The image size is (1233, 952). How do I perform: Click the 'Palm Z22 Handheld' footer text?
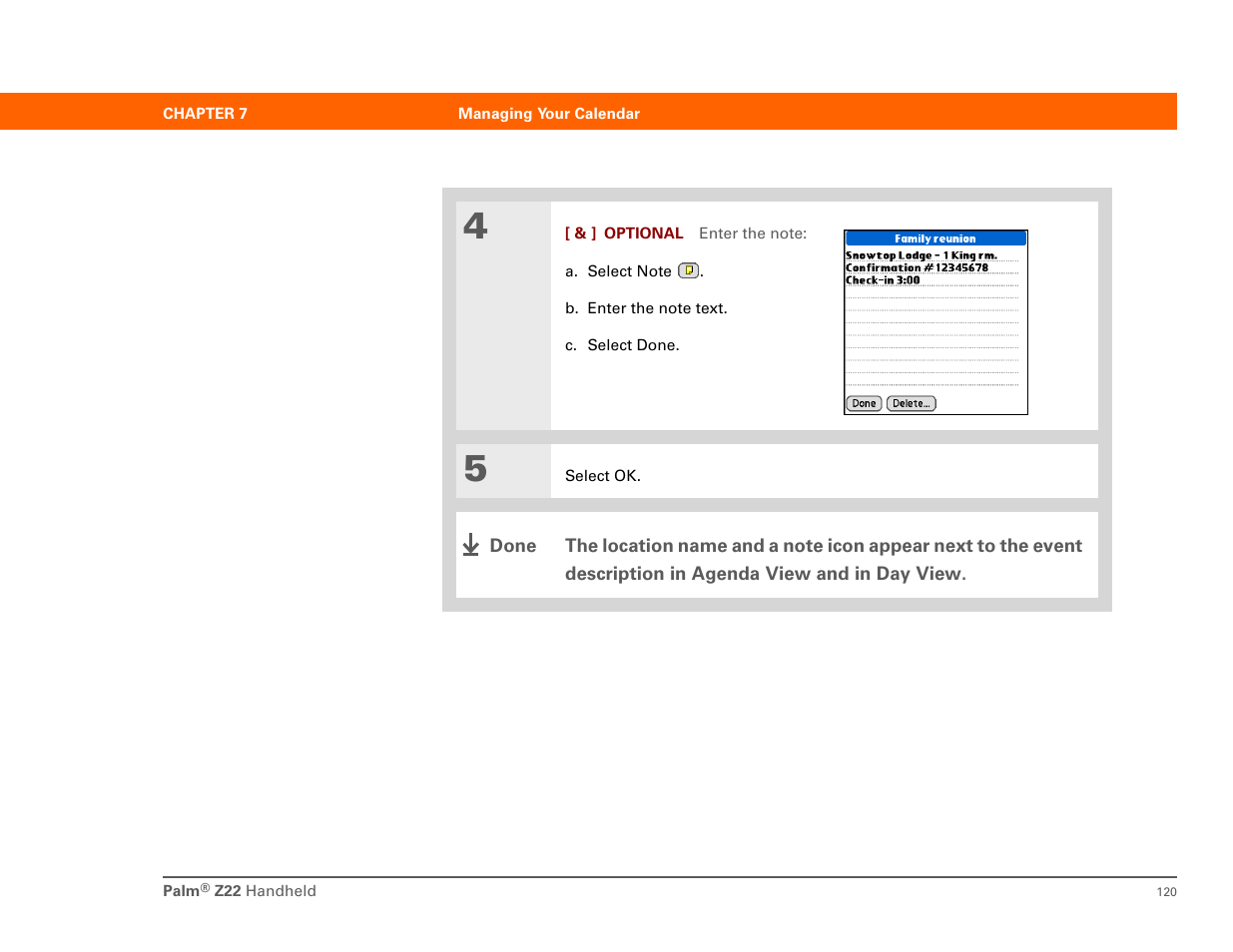click(x=240, y=891)
